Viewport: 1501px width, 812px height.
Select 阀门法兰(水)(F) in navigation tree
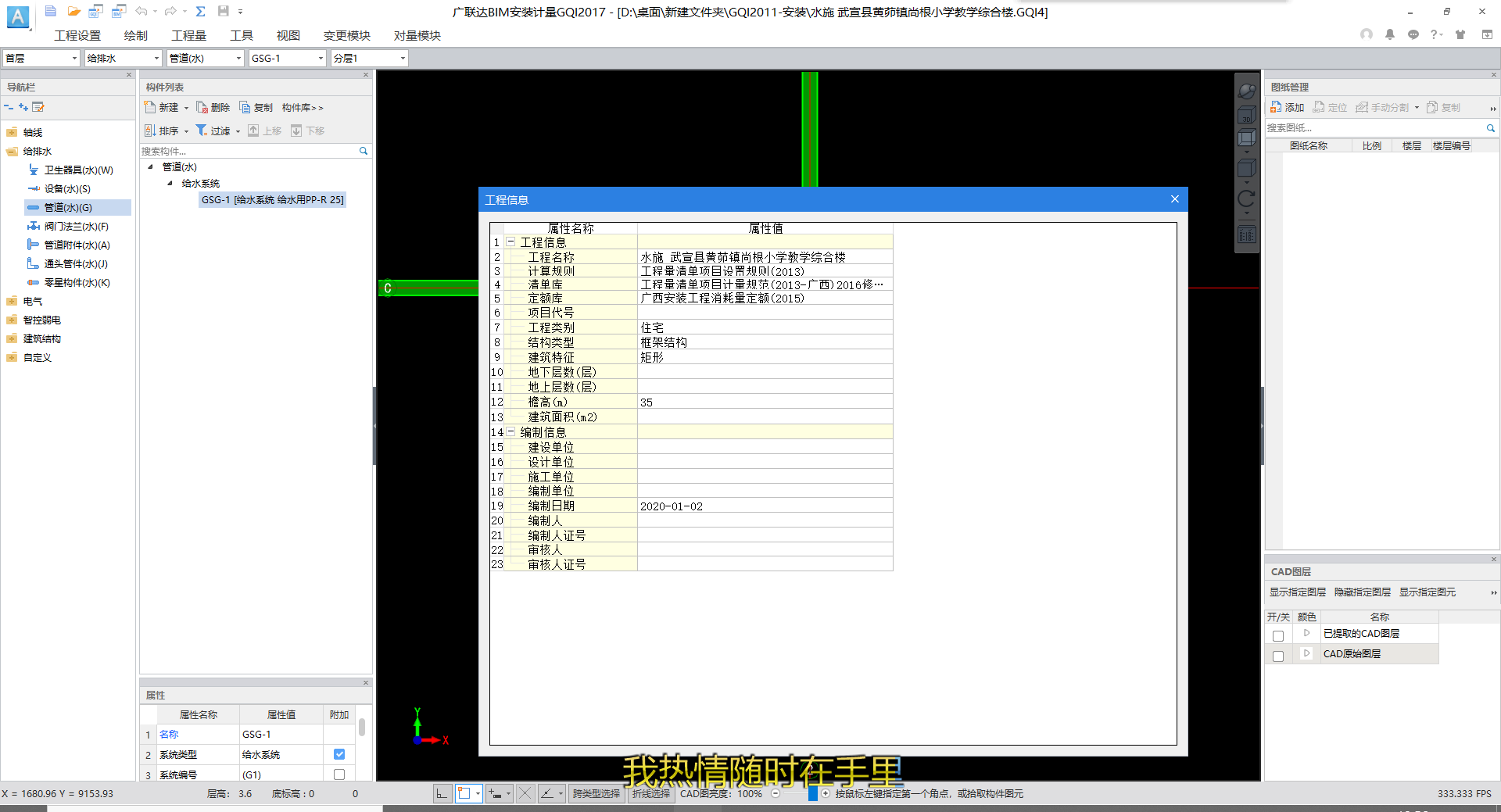pos(76,227)
